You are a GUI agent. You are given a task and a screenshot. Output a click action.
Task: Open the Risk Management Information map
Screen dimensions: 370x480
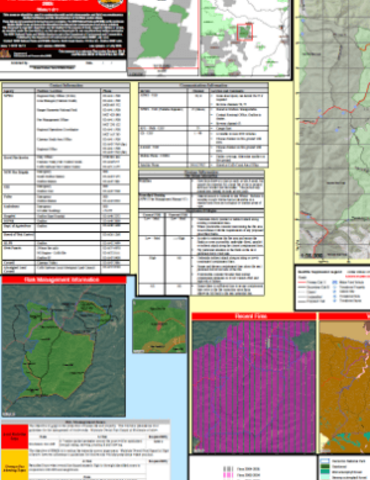[x=64, y=350]
